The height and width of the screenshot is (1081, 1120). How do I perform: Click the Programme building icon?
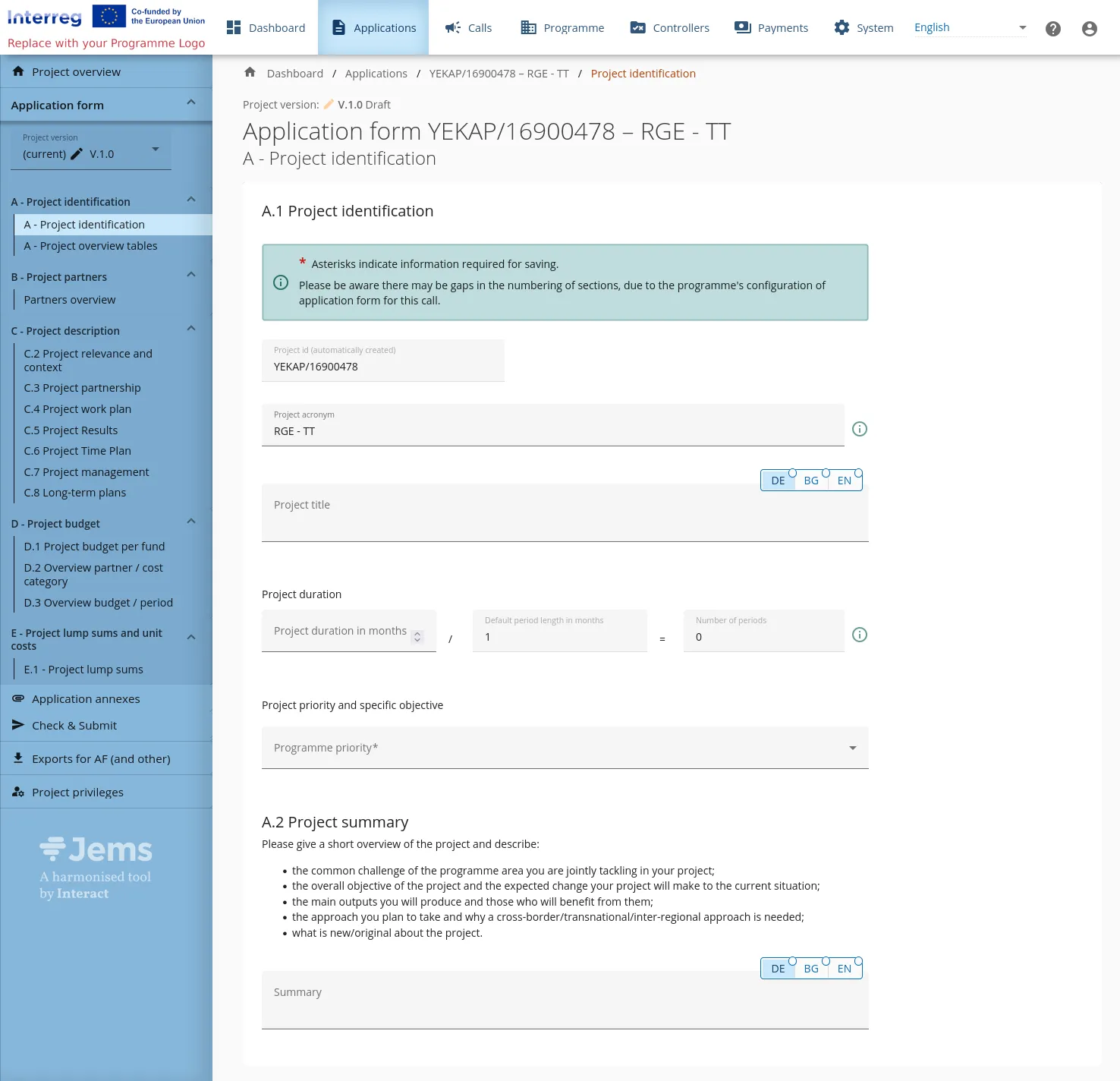click(528, 27)
